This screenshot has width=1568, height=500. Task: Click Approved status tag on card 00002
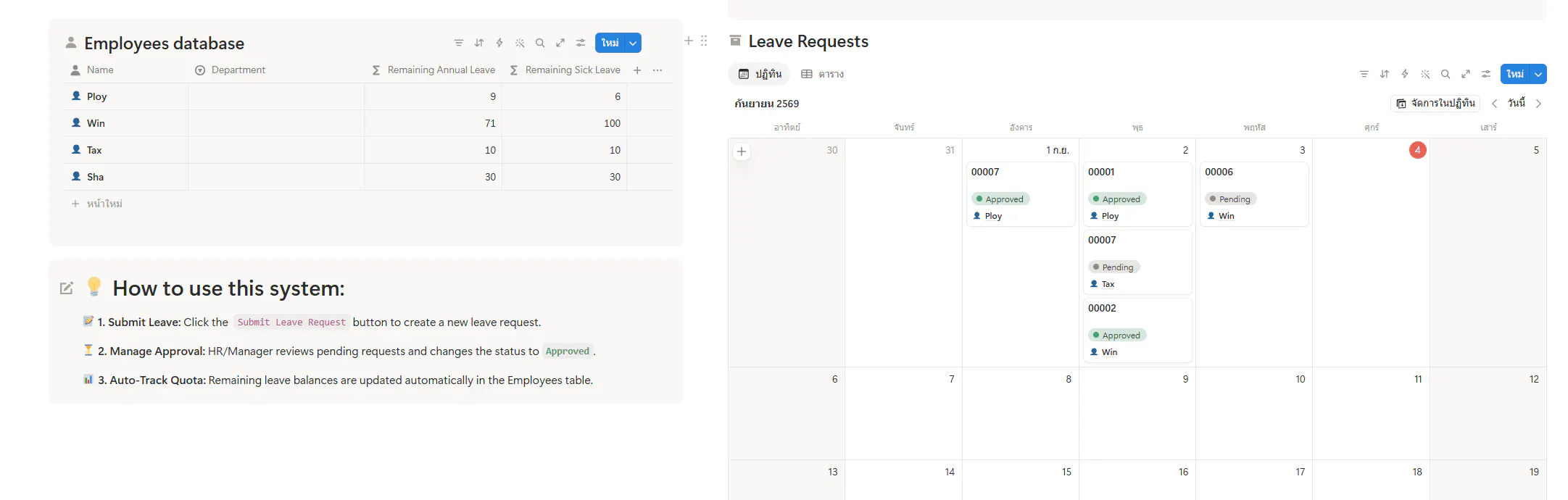click(x=1116, y=336)
